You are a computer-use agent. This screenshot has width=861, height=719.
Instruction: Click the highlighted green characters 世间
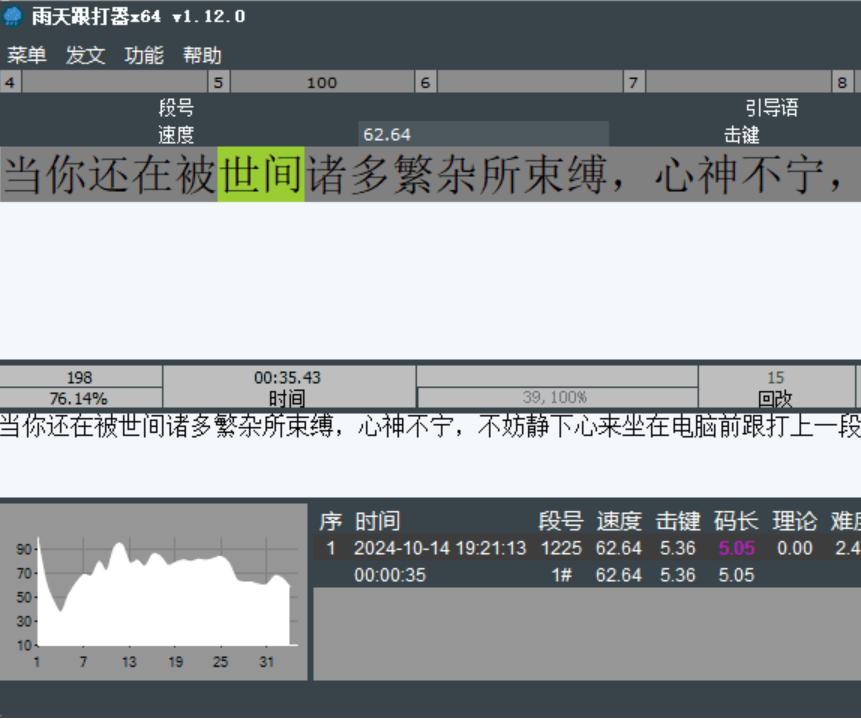click(x=261, y=176)
